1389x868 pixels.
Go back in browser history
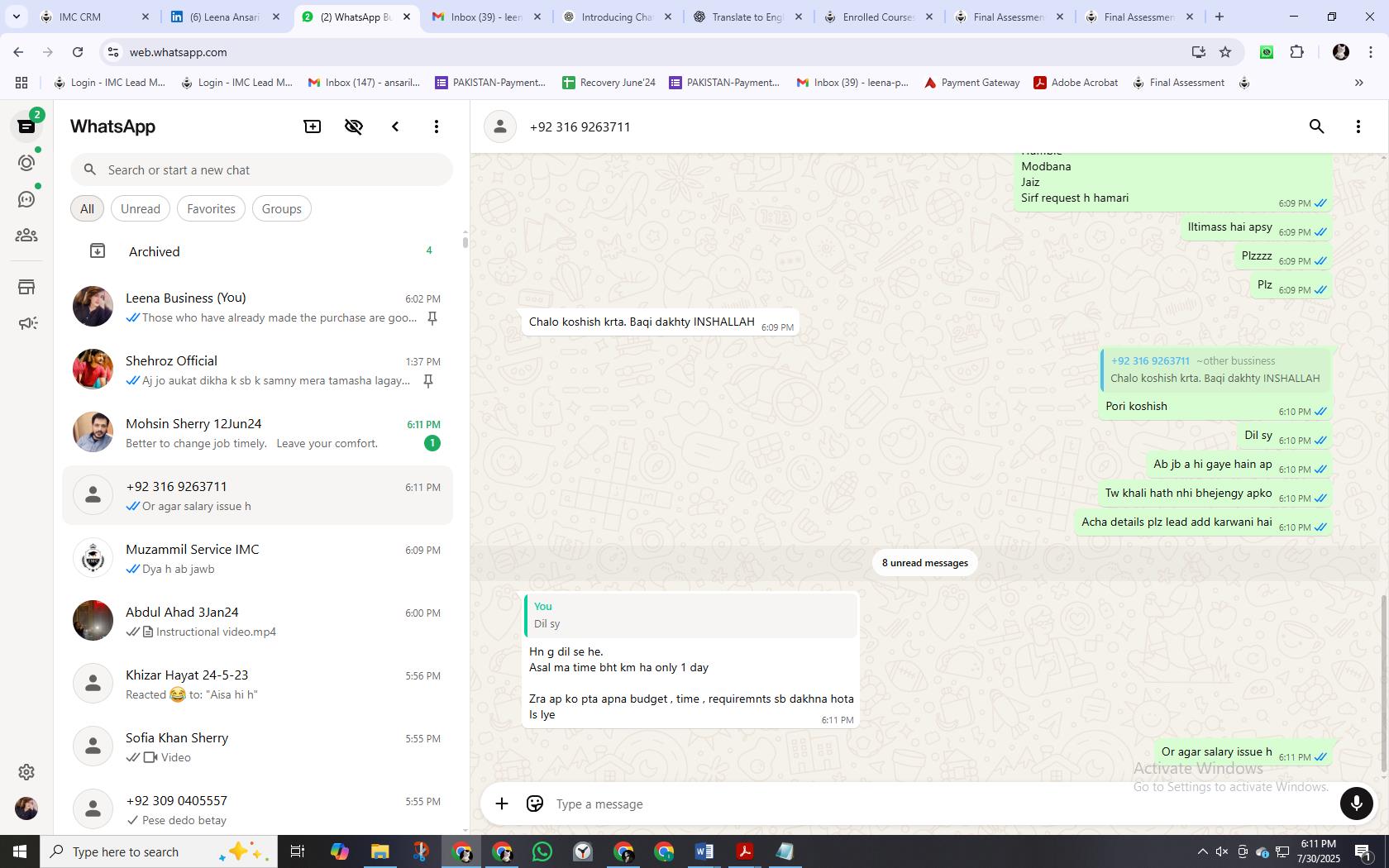point(18,52)
